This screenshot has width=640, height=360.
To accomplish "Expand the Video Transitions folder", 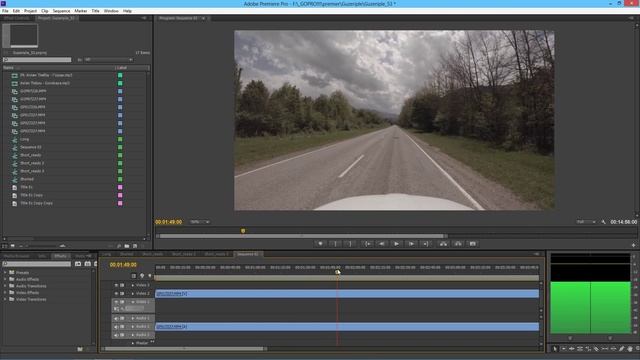I will (5, 299).
